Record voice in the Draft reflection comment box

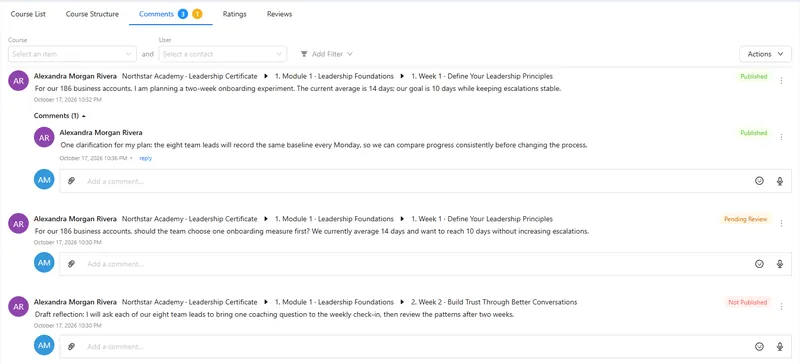click(780, 347)
